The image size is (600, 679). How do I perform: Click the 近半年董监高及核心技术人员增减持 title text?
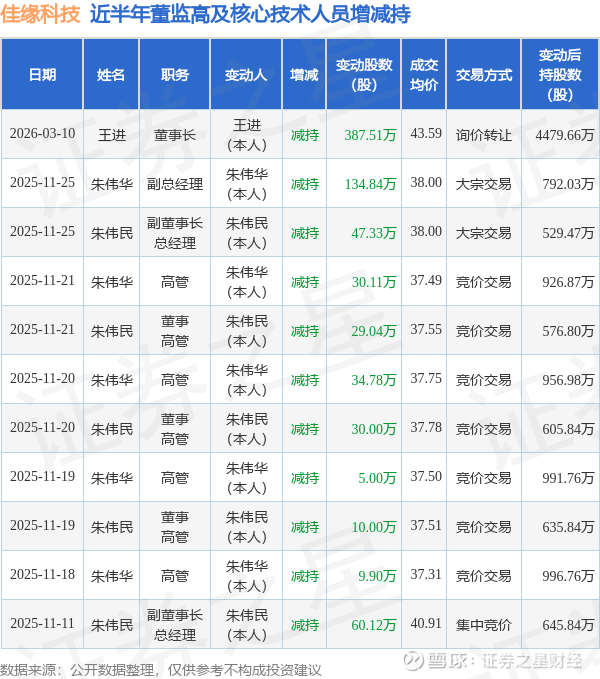(x=250, y=14)
